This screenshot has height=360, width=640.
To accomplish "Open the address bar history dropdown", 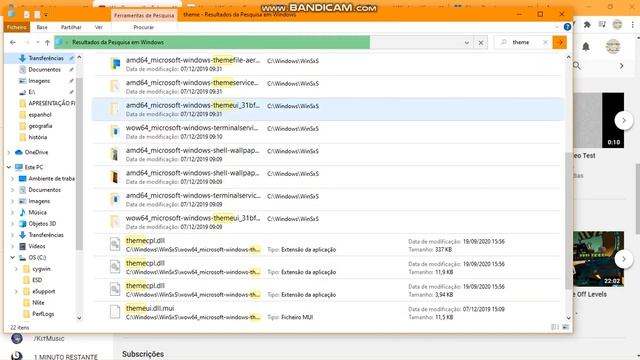I will click(x=467, y=42).
